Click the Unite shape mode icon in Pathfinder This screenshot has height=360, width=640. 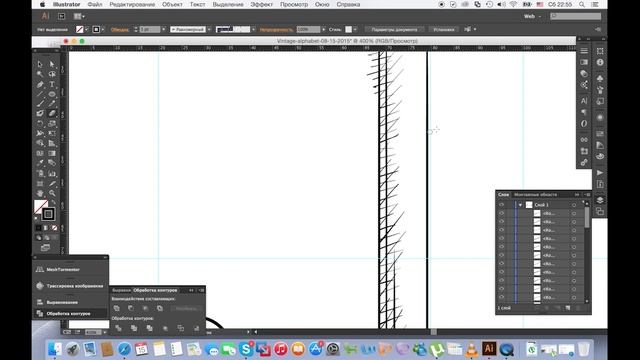click(117, 308)
